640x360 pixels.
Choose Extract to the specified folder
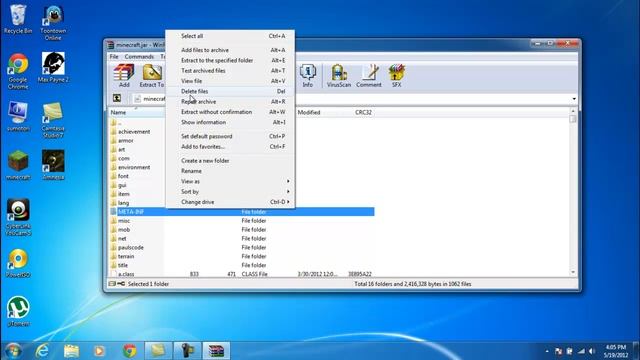[231, 60]
